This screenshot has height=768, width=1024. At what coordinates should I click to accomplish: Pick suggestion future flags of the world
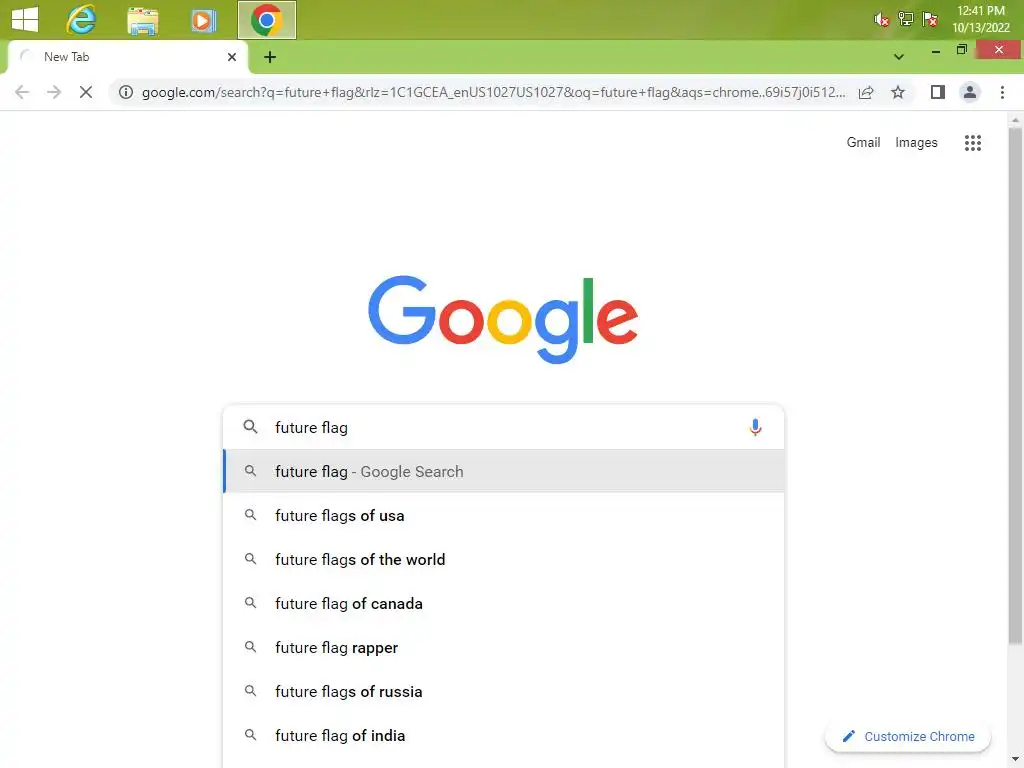point(504,559)
